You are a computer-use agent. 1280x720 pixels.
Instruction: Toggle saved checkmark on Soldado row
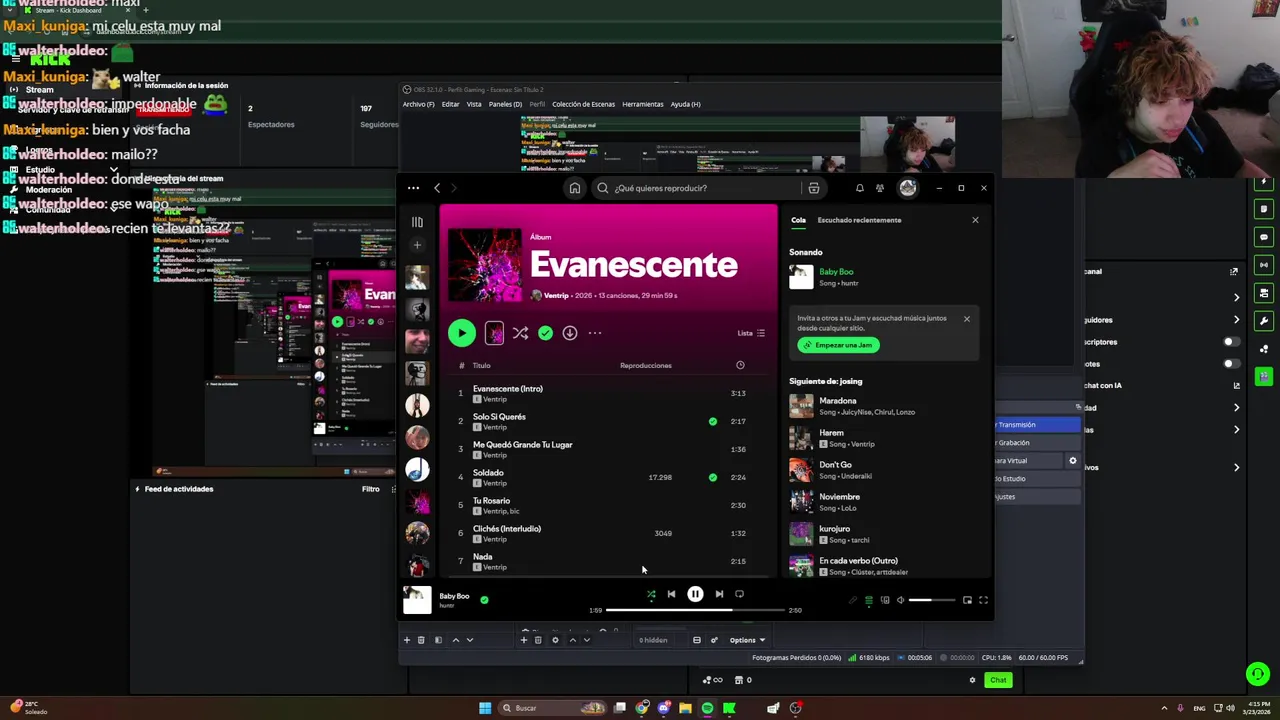pos(712,477)
